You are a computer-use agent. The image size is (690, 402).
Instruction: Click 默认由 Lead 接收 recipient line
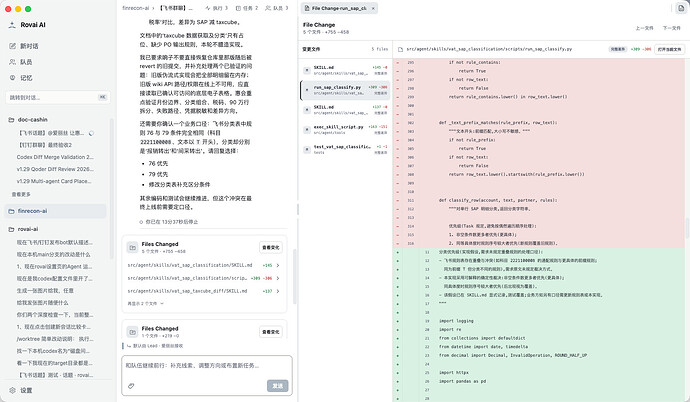(x=155, y=346)
